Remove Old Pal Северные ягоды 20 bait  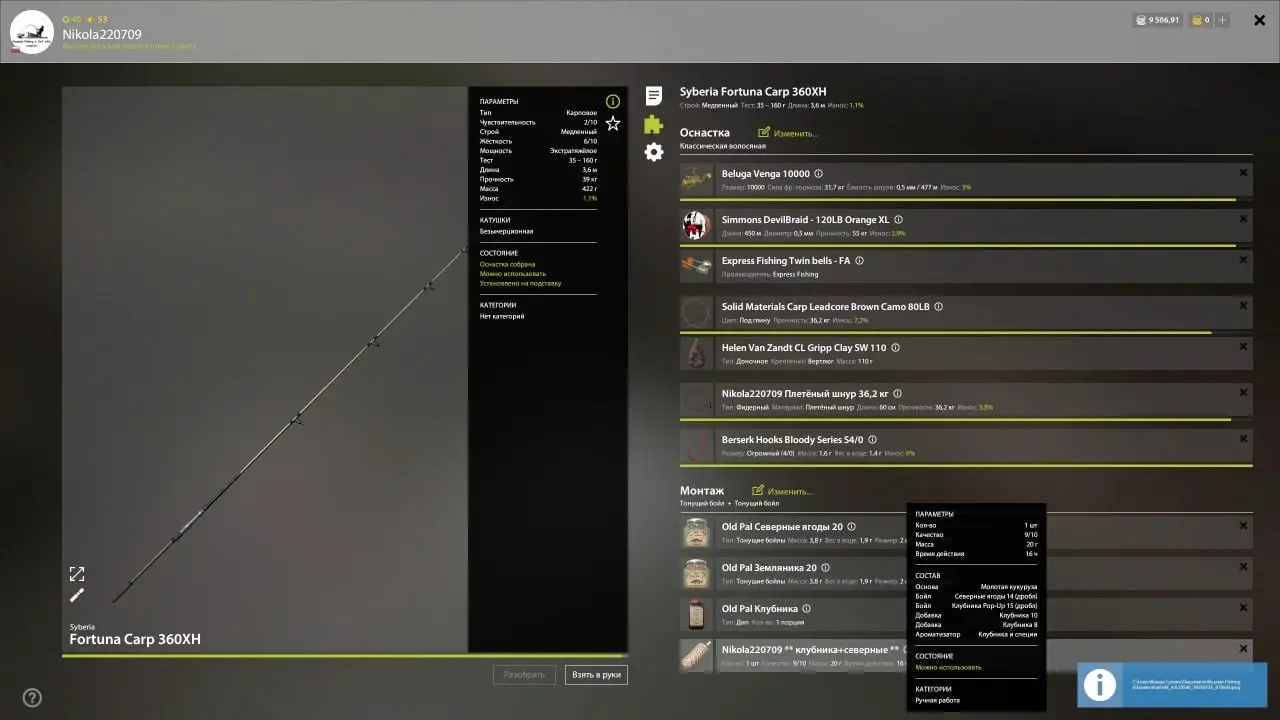click(1243, 526)
